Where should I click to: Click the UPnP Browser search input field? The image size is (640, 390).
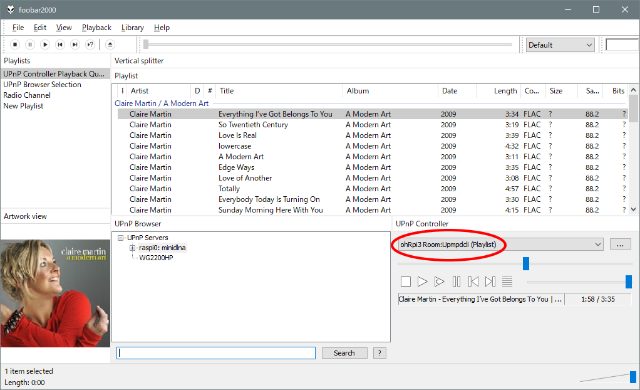click(216, 353)
